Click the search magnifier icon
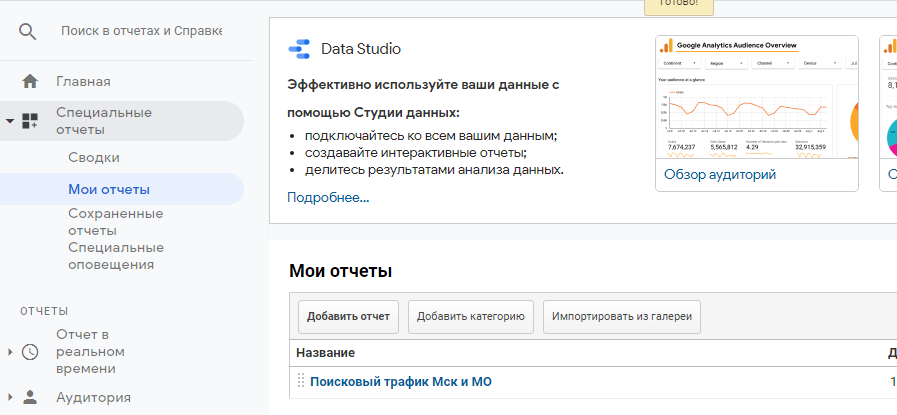 (27, 31)
